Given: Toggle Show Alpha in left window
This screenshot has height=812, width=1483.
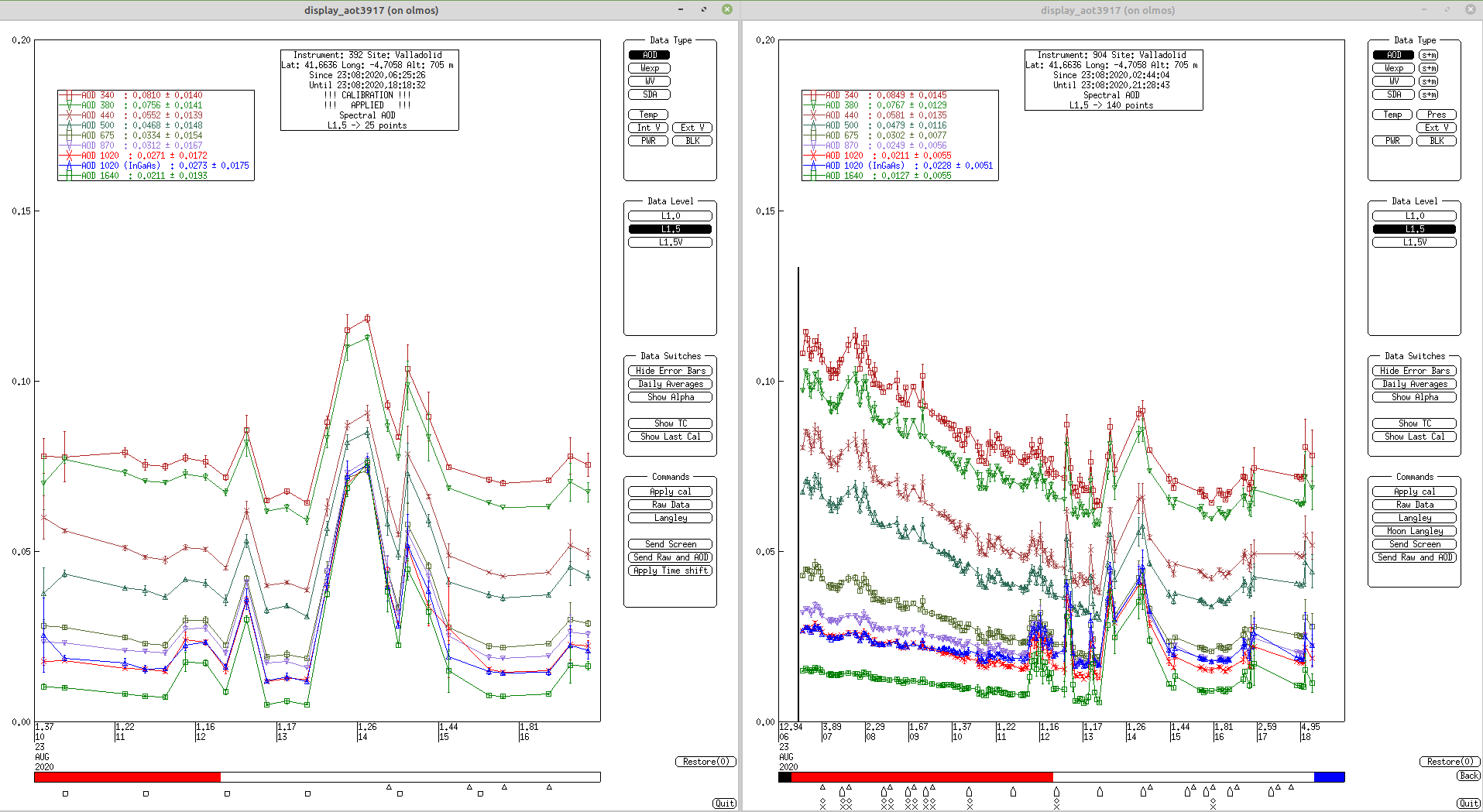Looking at the screenshot, I should tap(670, 397).
